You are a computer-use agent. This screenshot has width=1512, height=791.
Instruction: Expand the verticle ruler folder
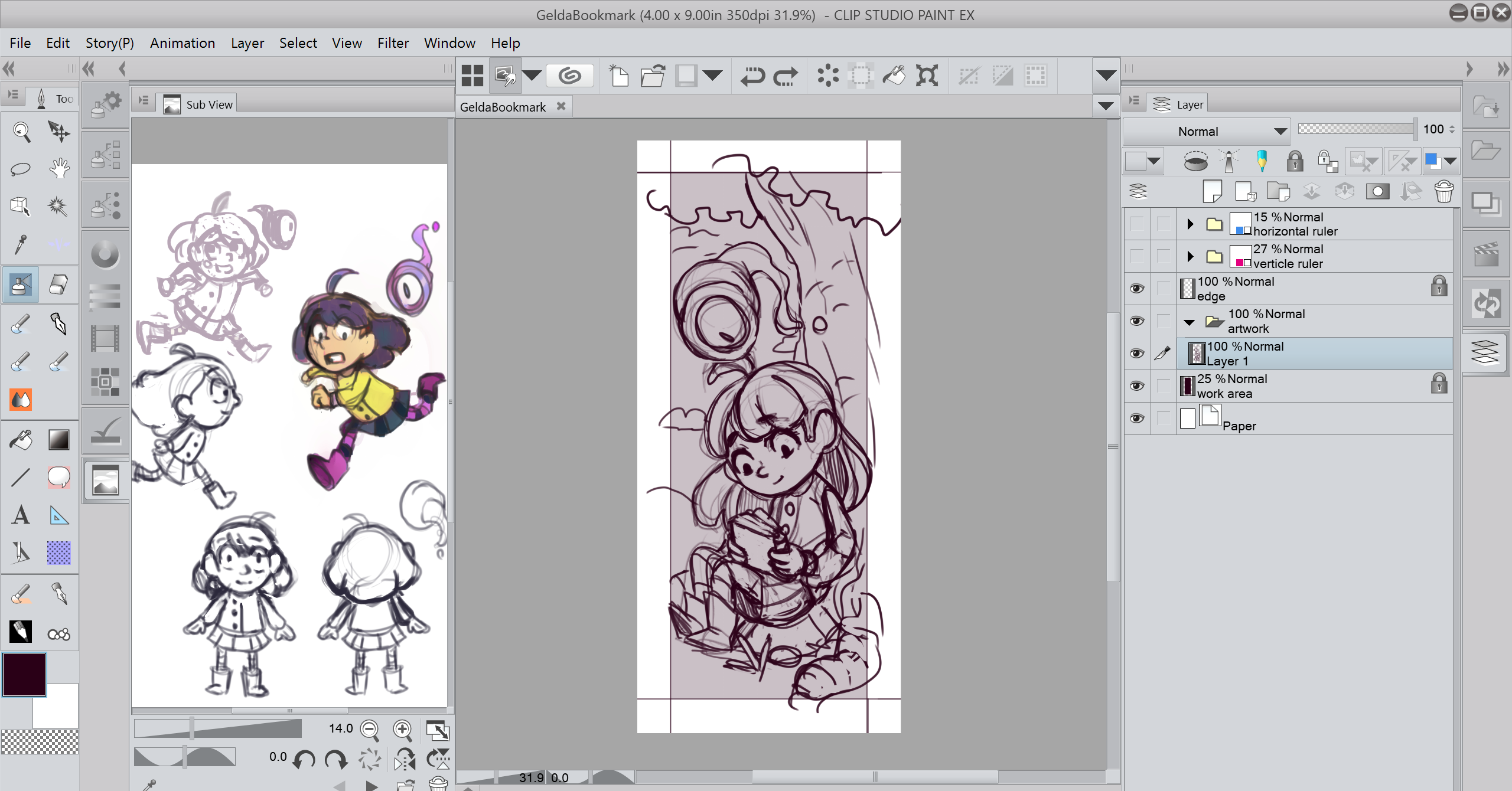click(1190, 256)
